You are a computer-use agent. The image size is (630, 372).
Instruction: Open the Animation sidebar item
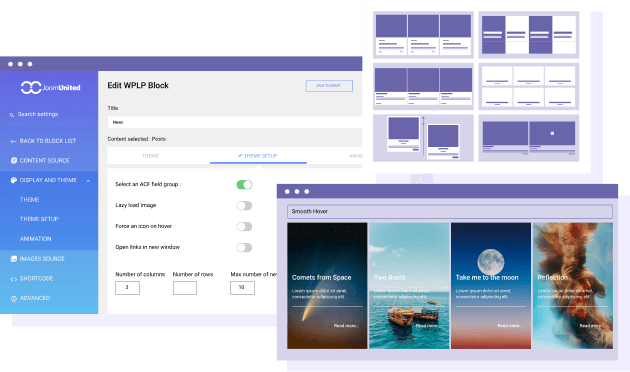tap(35, 239)
